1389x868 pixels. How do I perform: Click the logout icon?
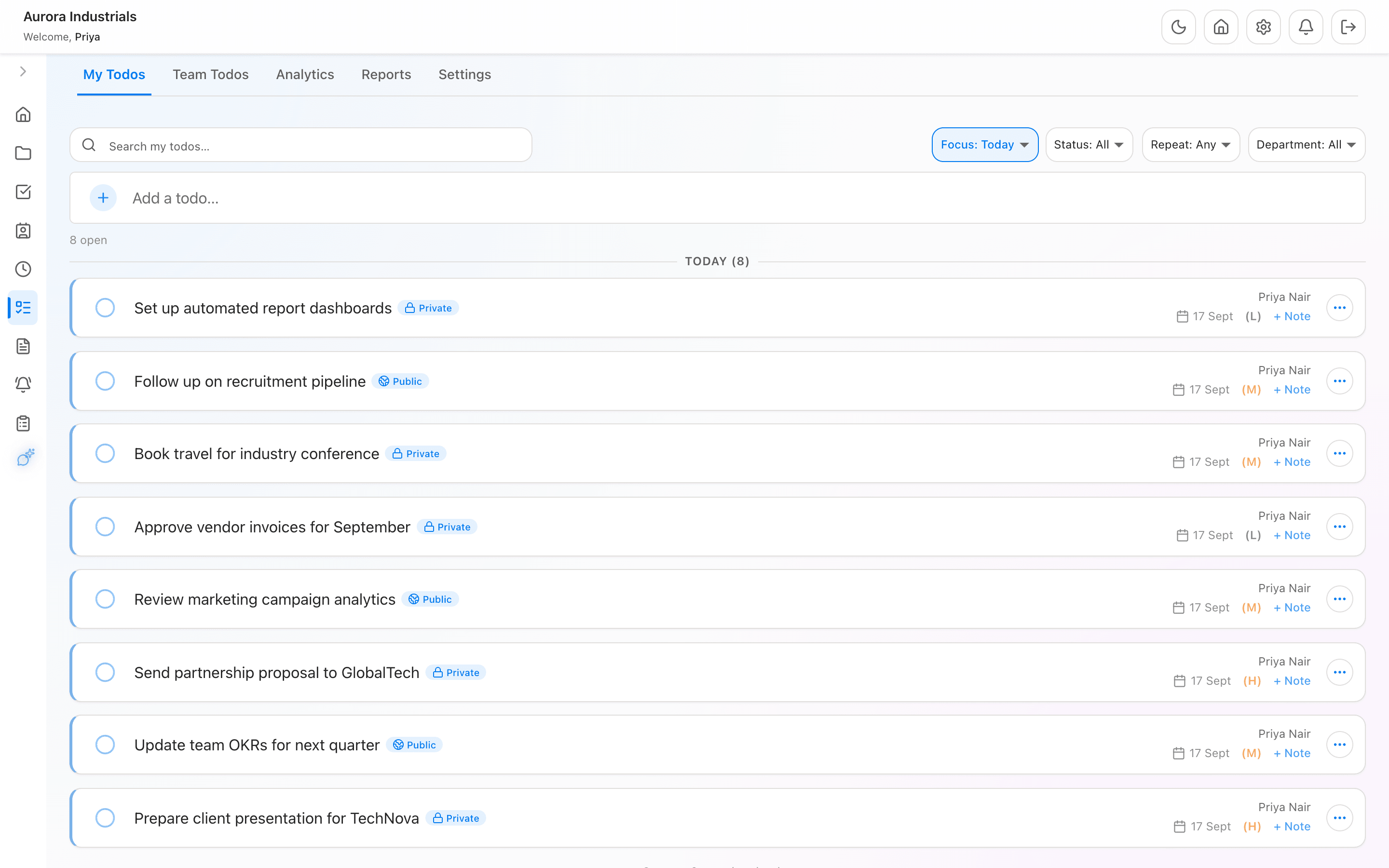[1348, 27]
